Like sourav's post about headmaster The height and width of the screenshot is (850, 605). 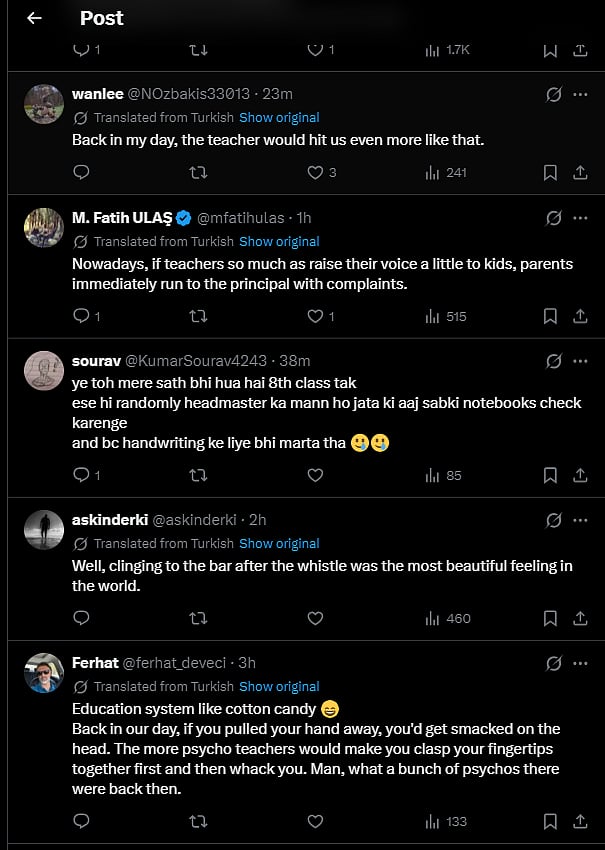pyautogui.click(x=315, y=475)
